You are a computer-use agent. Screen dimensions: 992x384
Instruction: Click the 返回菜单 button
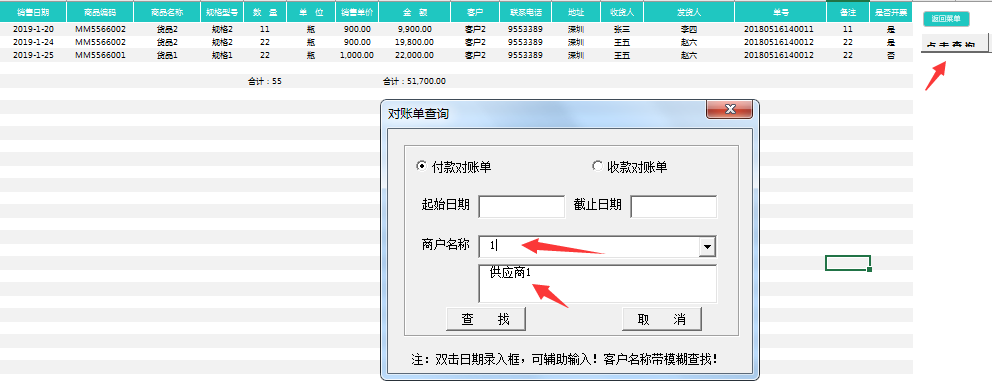point(946,19)
